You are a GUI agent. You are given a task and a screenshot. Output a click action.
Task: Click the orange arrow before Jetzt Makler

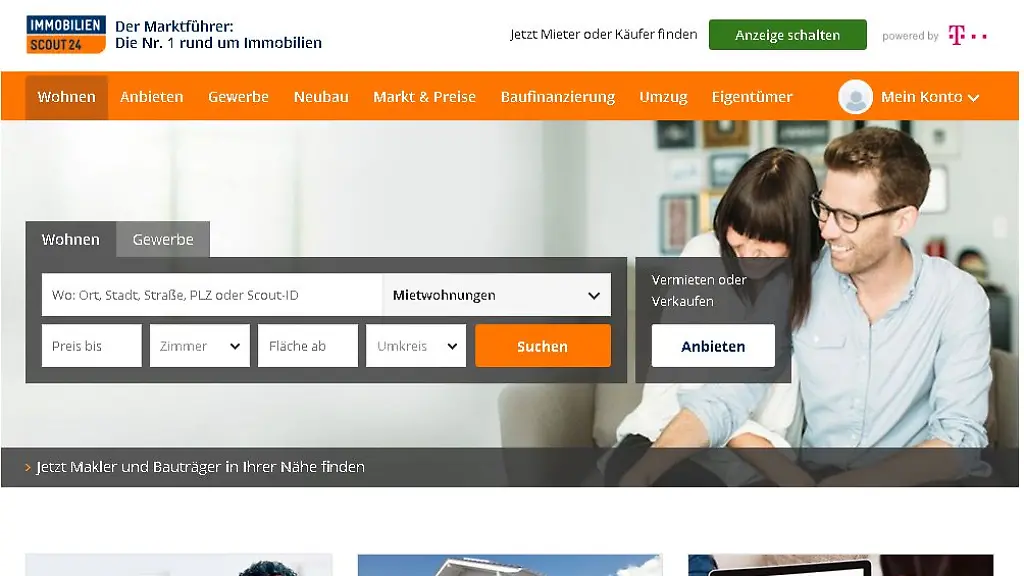pyautogui.click(x=28, y=467)
